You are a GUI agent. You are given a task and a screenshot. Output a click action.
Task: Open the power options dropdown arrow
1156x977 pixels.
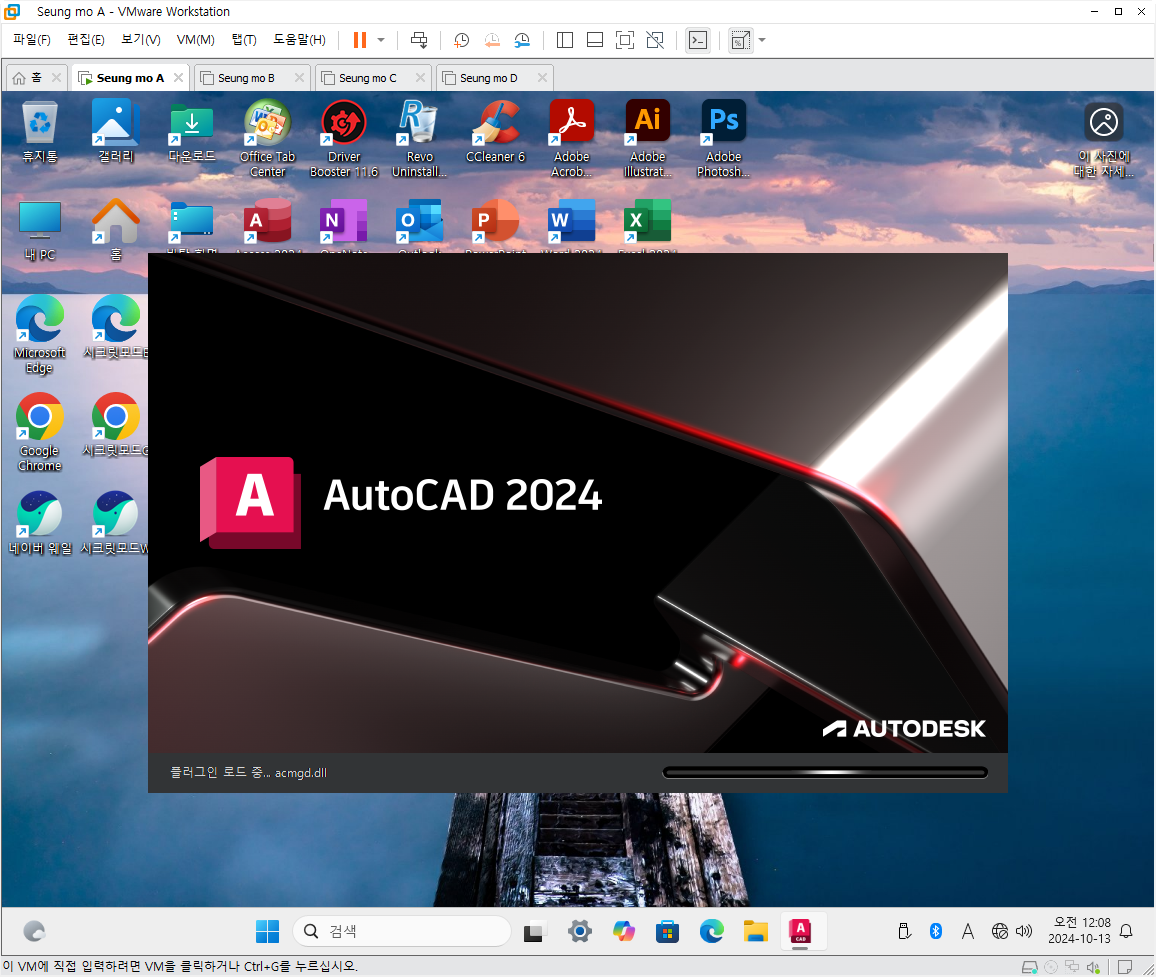point(381,40)
